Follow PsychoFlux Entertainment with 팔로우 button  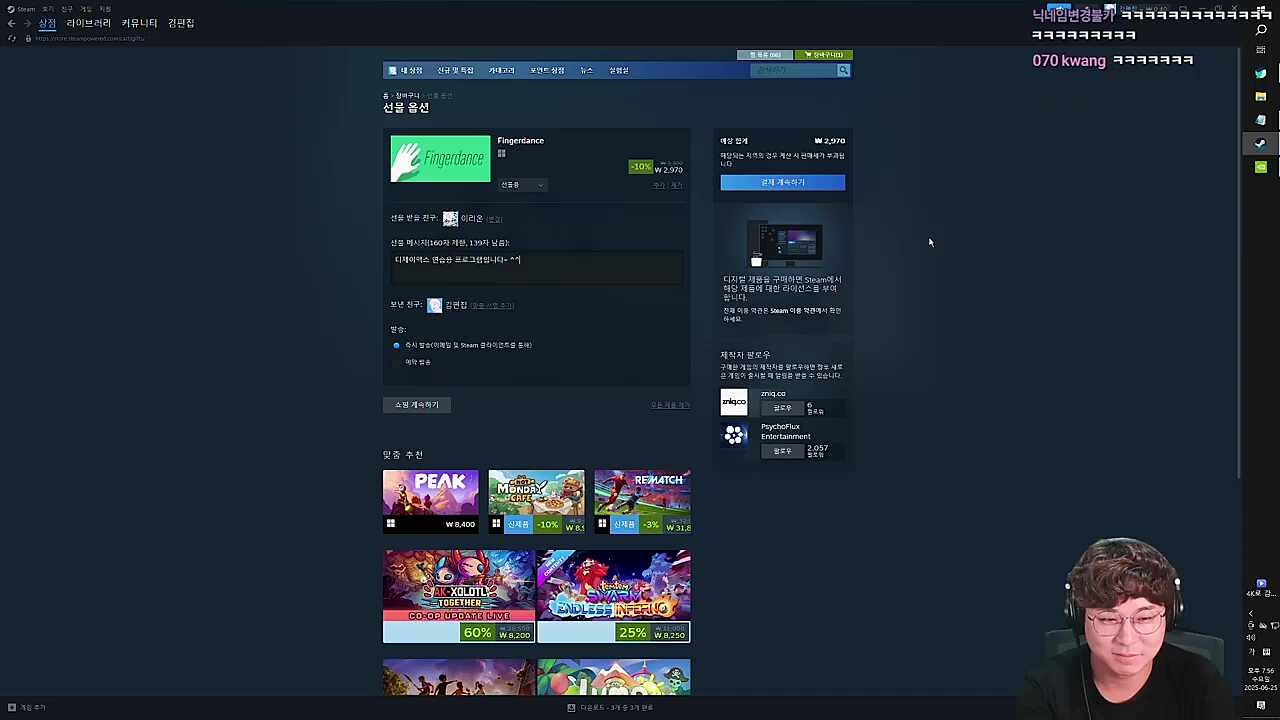pos(782,451)
